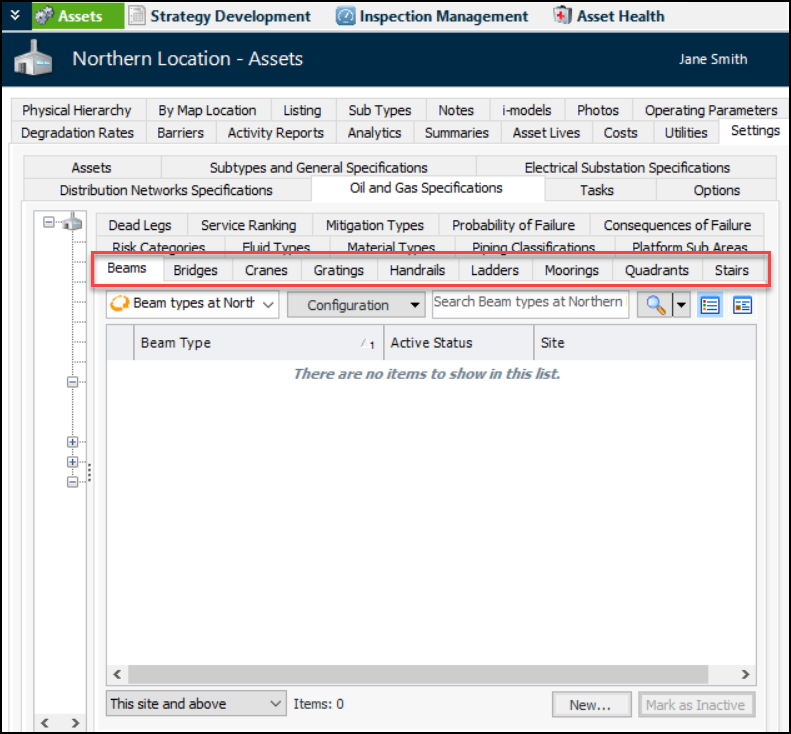791x734 pixels.
Task: Open the Handrails tab
Action: [x=417, y=270]
